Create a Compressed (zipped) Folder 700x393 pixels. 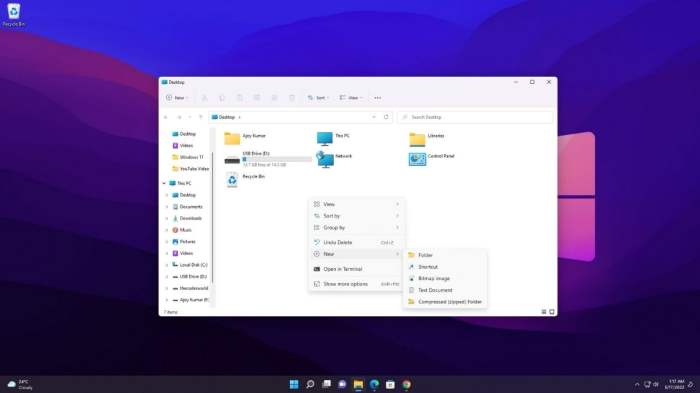[445, 301]
